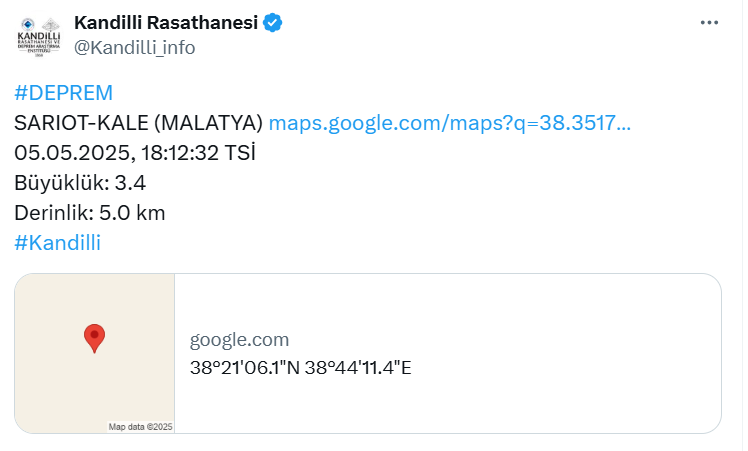Visit the @Kandilli_info handle
The image size is (748, 451).
(135, 48)
